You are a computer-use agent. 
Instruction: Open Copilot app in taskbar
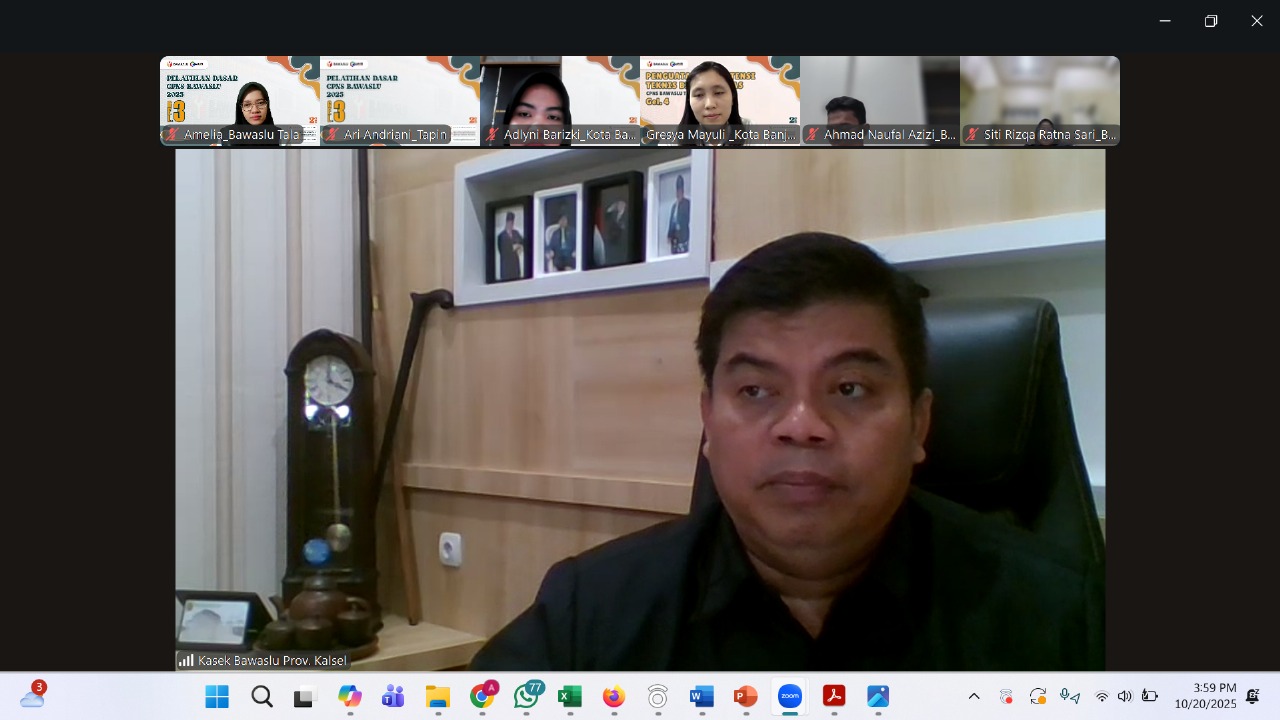(349, 696)
